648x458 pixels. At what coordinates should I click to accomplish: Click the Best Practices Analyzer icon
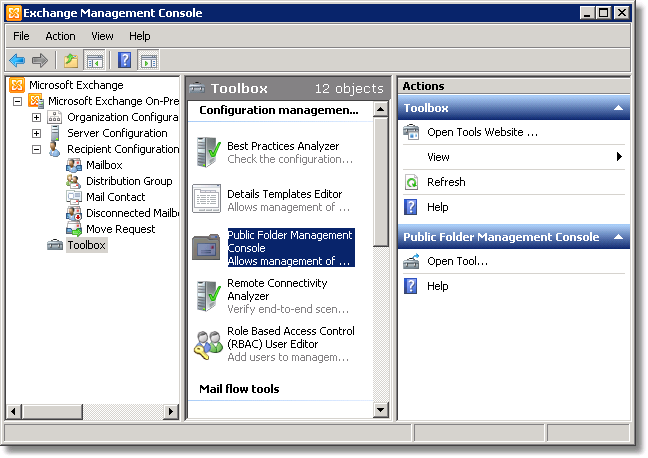(x=208, y=152)
